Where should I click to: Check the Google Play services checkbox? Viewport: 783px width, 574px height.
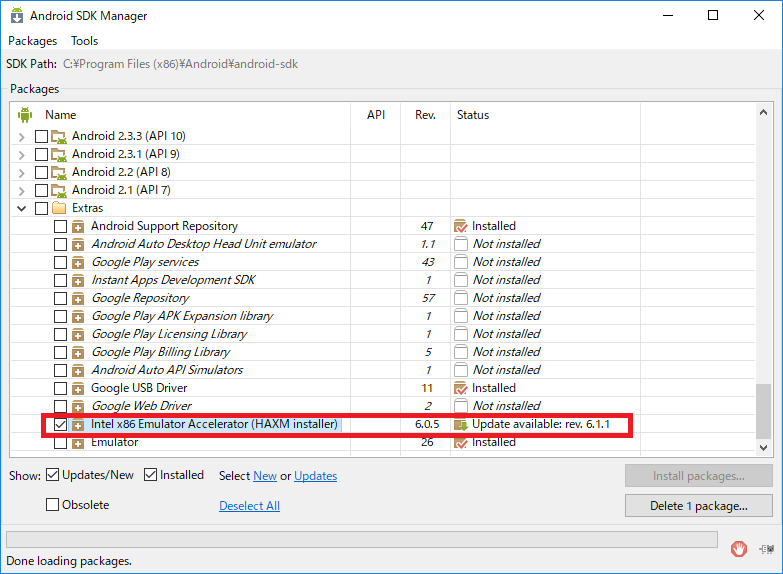(x=60, y=262)
